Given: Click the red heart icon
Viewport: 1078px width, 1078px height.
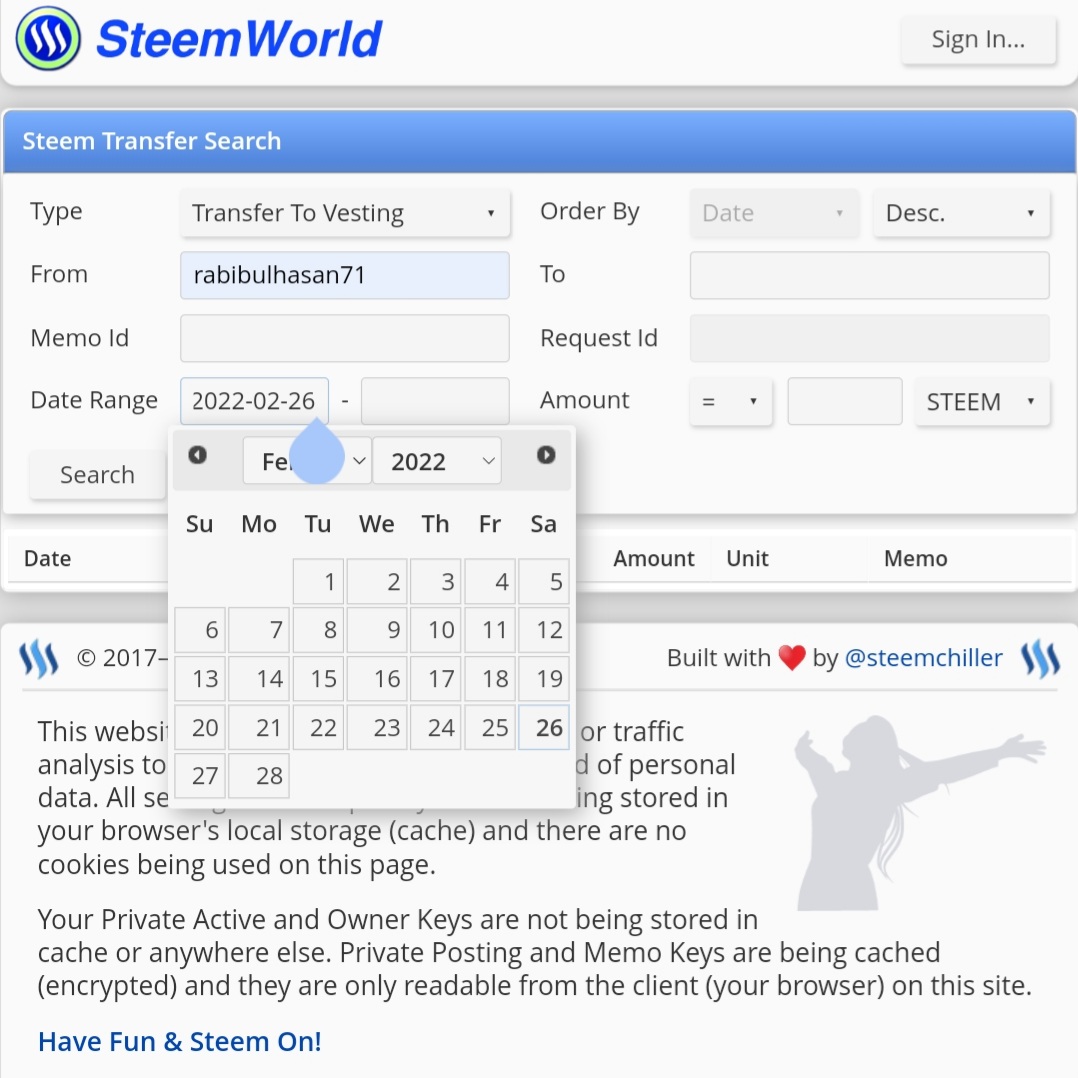Looking at the screenshot, I should pos(791,658).
